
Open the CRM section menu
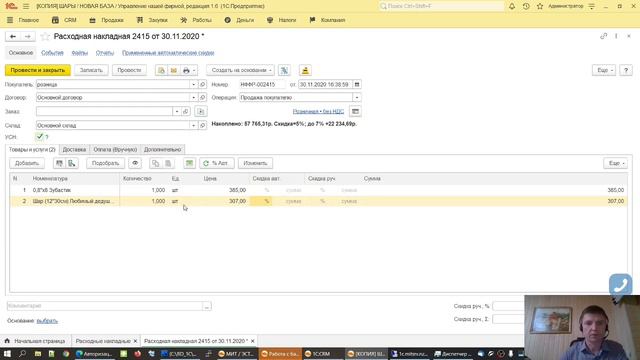point(64,20)
